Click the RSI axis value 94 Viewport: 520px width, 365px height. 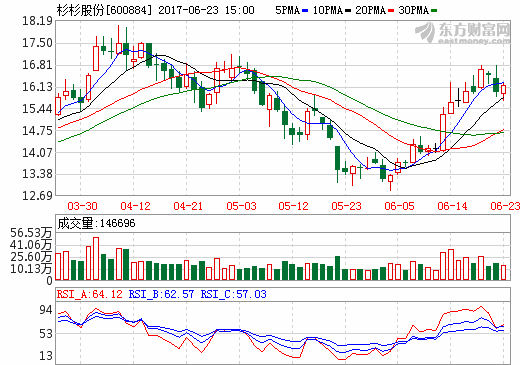(46, 310)
